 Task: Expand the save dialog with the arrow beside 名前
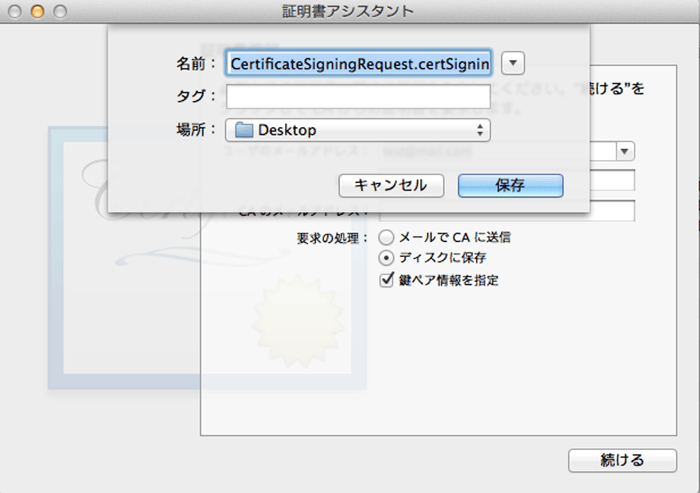(x=512, y=63)
